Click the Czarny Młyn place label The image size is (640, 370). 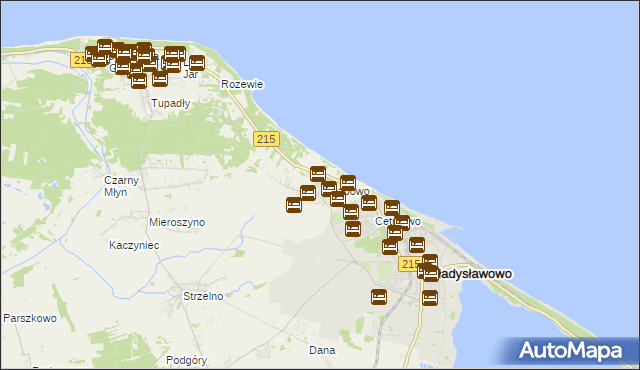point(121,186)
